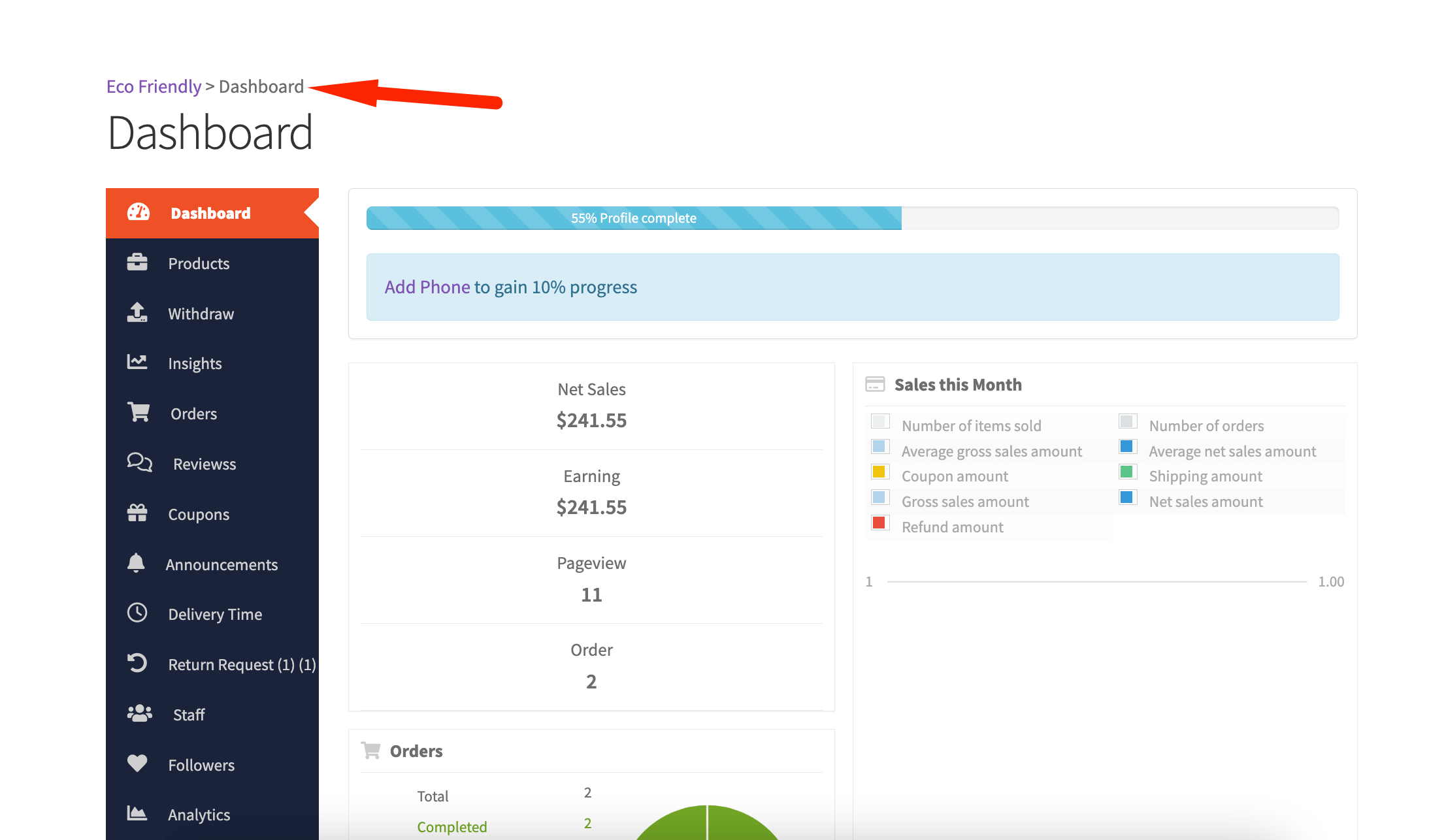
Task: Click the Dashboard speedometer icon
Action: coord(139,212)
